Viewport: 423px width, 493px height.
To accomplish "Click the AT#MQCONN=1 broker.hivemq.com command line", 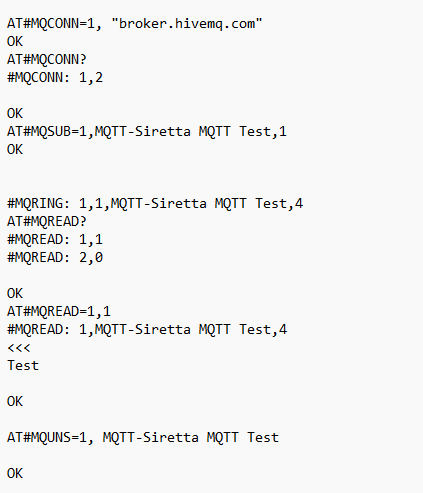I will click(x=135, y=24).
